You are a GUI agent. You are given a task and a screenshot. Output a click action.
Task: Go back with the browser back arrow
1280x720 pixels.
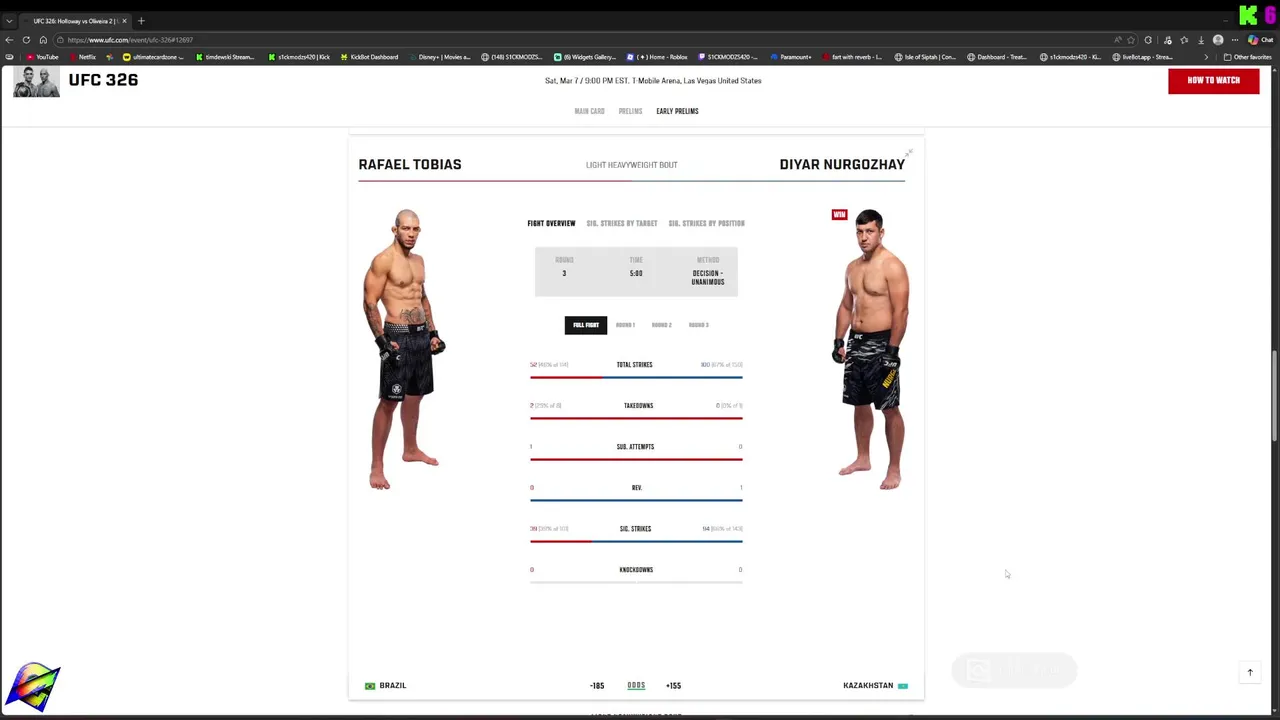pos(9,40)
